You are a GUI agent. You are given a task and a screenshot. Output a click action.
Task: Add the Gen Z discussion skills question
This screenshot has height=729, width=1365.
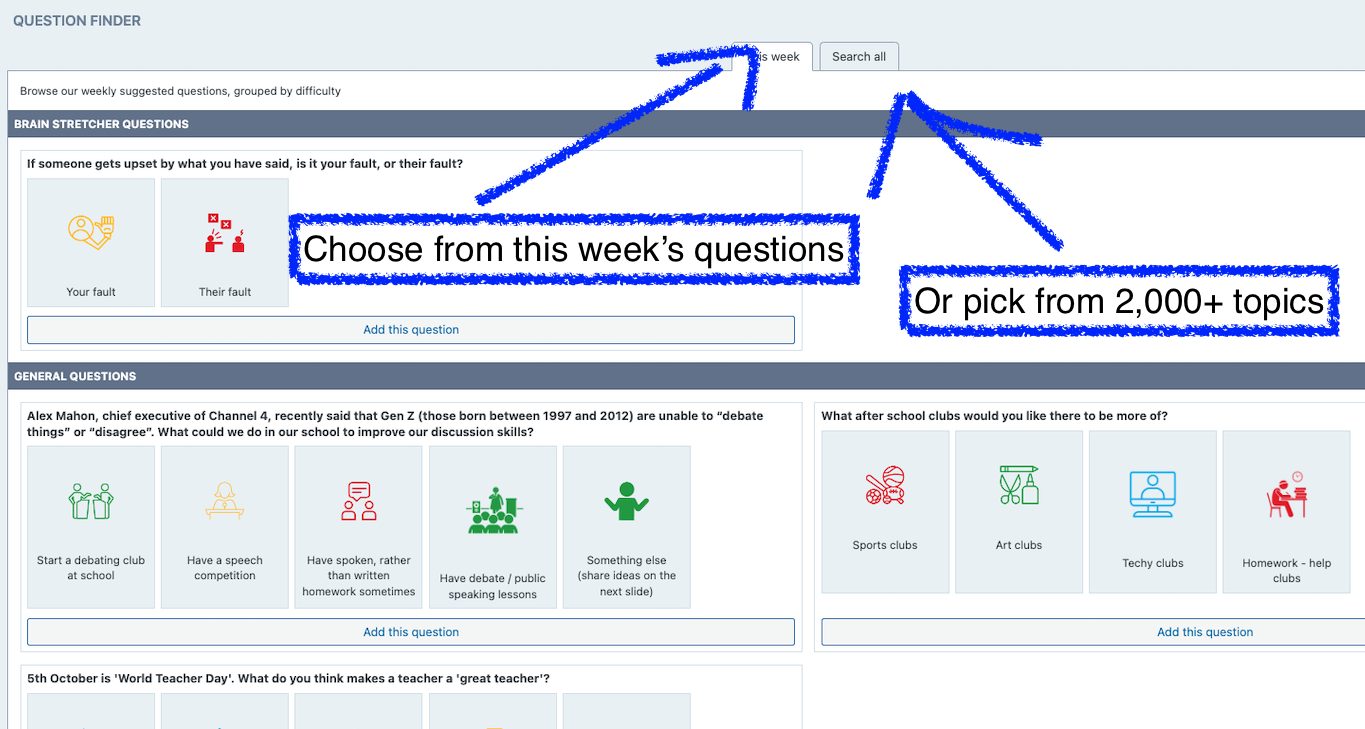point(411,632)
